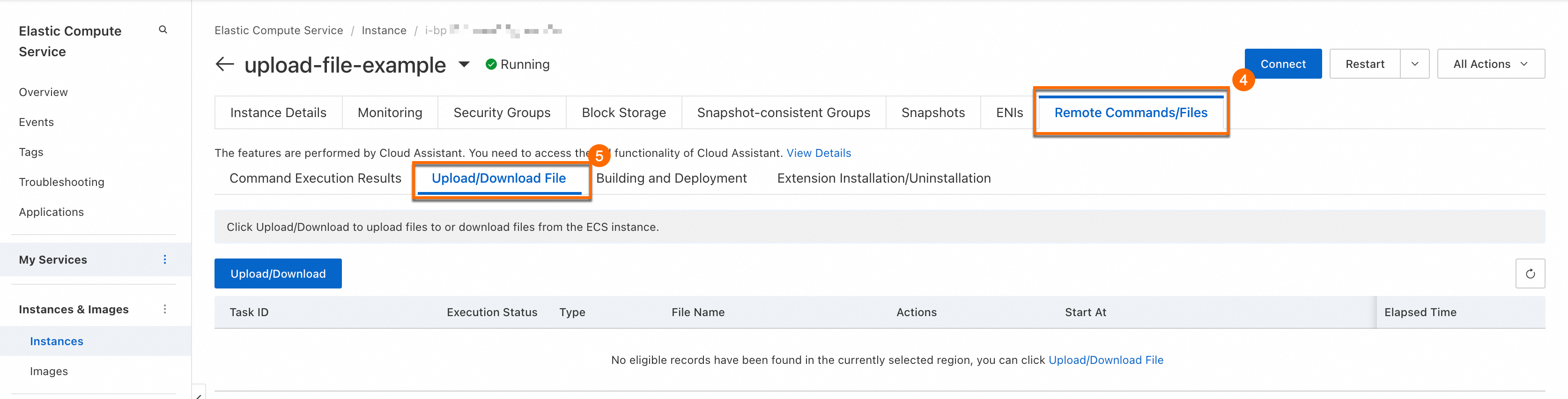Click the green Running status icon

491,64
